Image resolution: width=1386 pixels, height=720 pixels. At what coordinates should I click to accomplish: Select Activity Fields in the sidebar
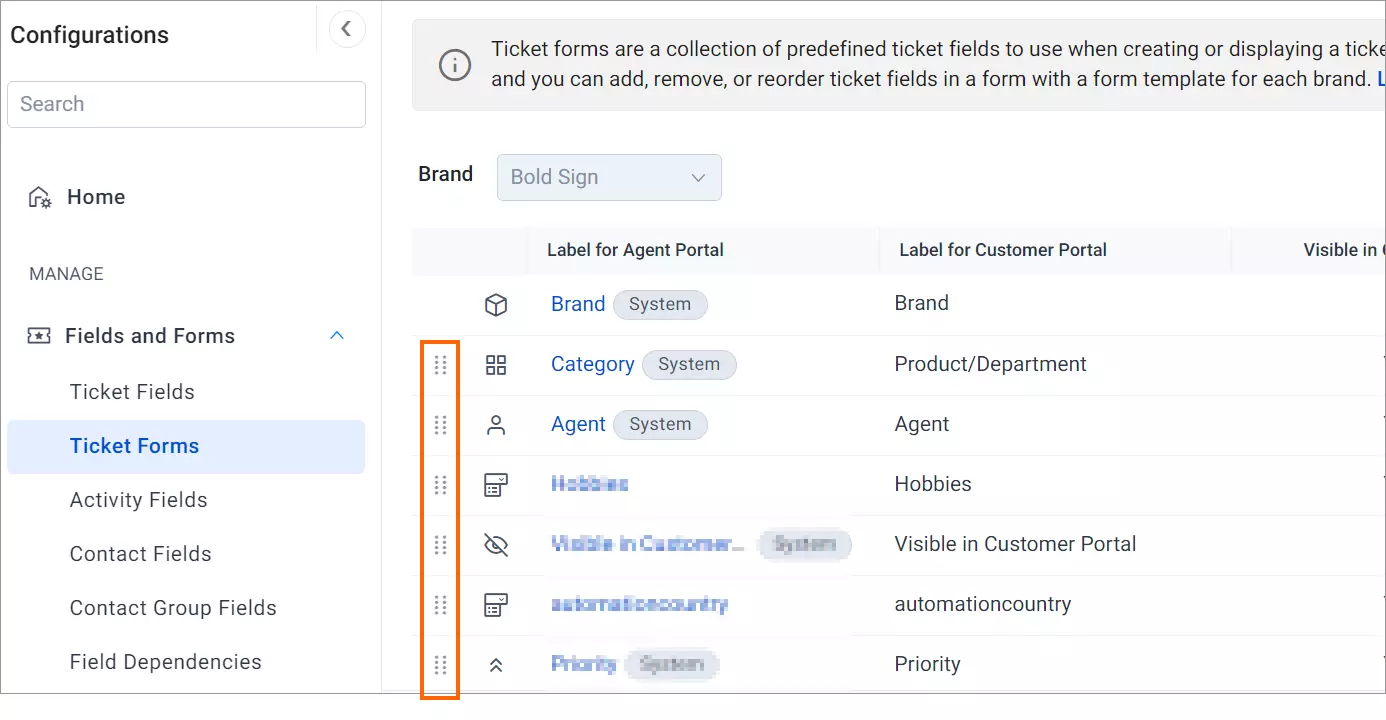tap(139, 500)
